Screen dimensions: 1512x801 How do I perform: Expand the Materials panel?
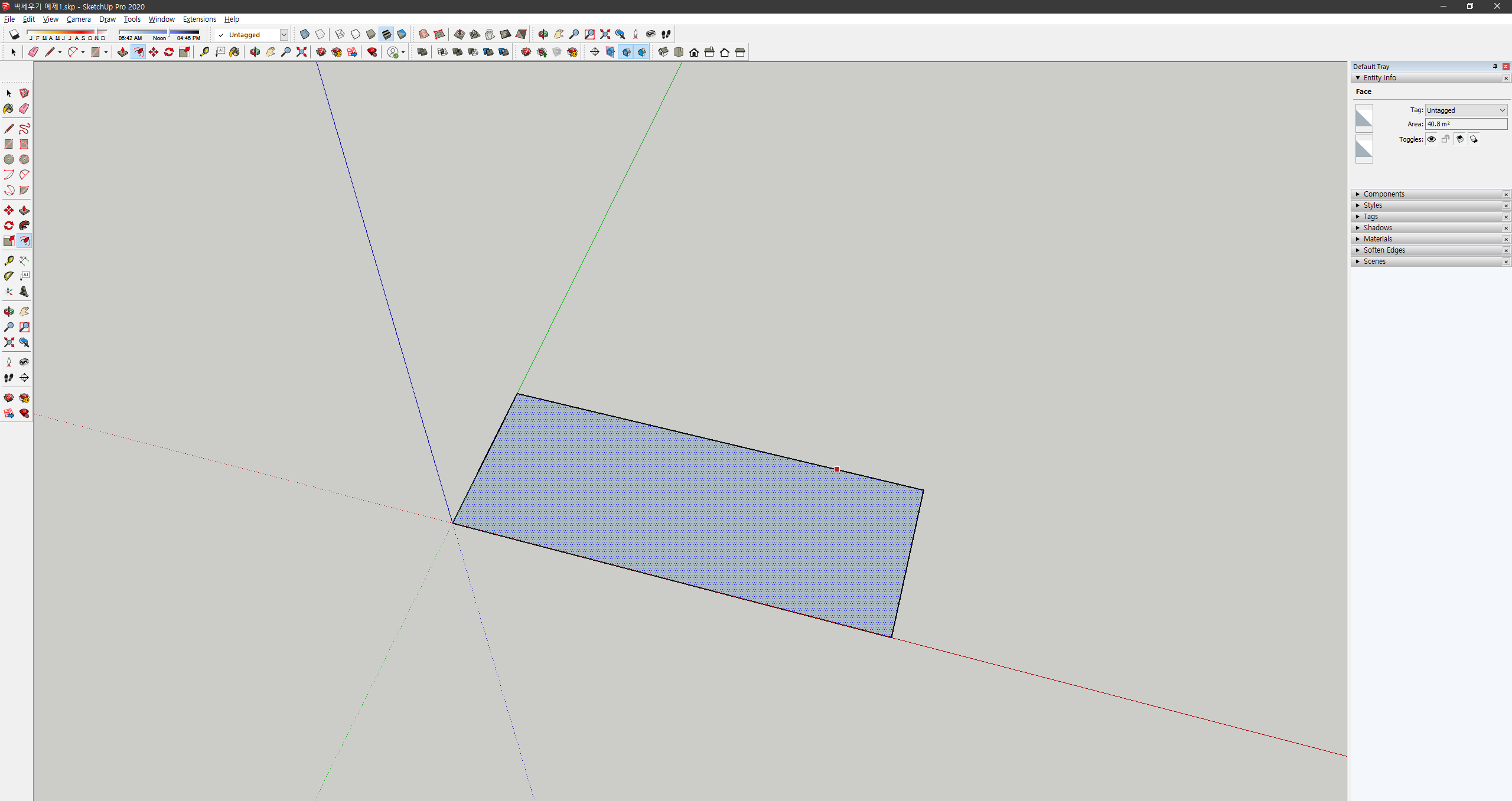(x=1377, y=239)
